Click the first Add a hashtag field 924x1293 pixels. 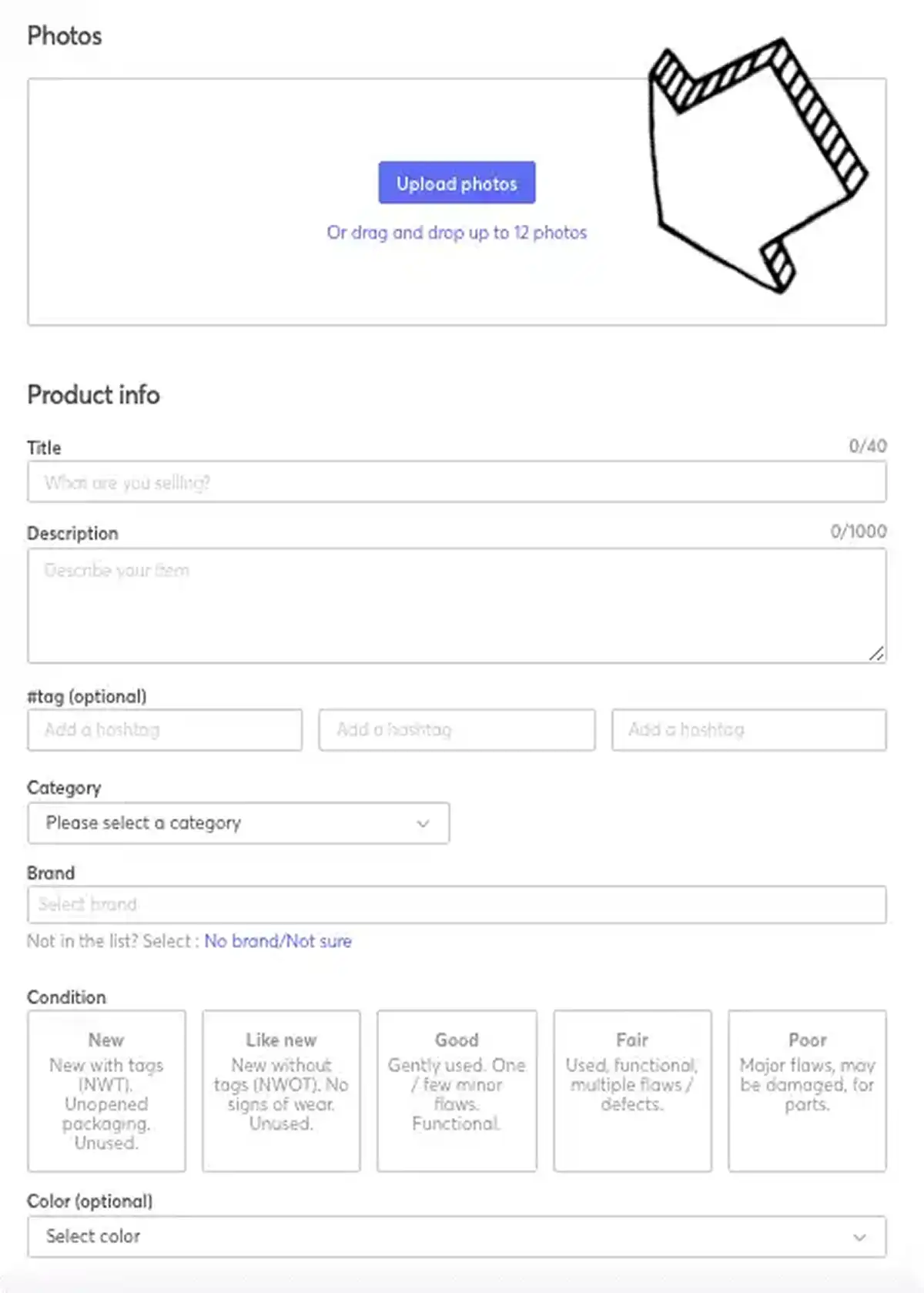click(x=164, y=730)
